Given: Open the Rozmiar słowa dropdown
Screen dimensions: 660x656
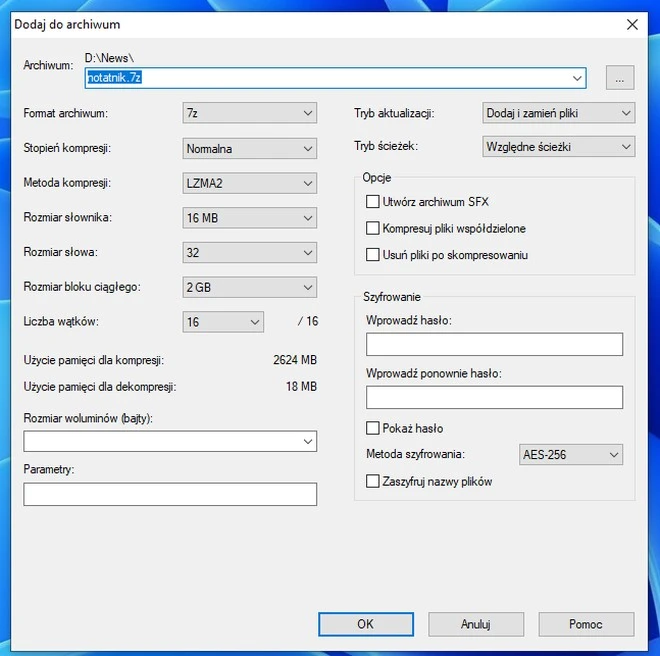Looking at the screenshot, I should click(250, 253).
